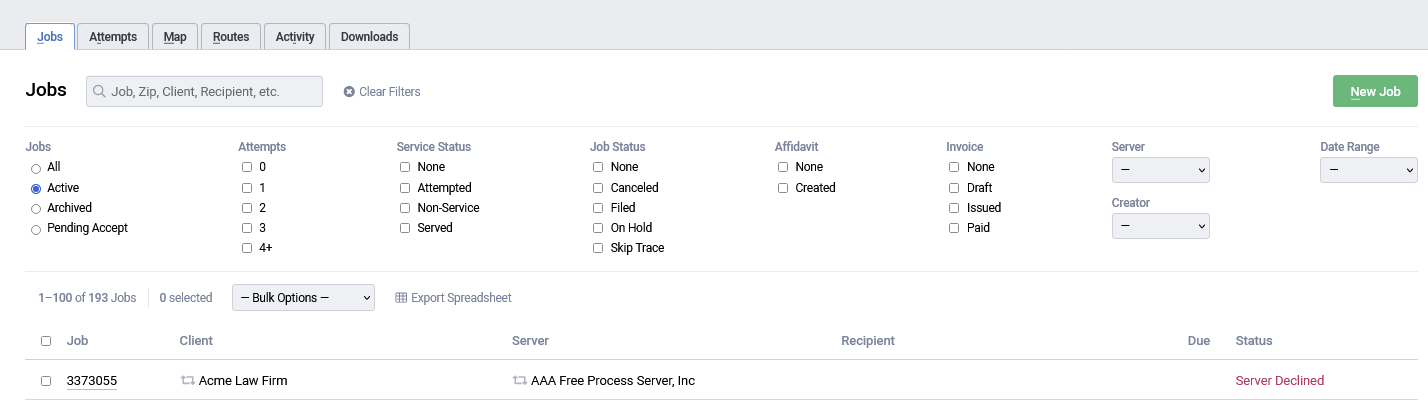Image resolution: width=1428 pixels, height=400 pixels.
Task: Click the sync icon beside AAA Free Process Server
Action: tap(519, 381)
